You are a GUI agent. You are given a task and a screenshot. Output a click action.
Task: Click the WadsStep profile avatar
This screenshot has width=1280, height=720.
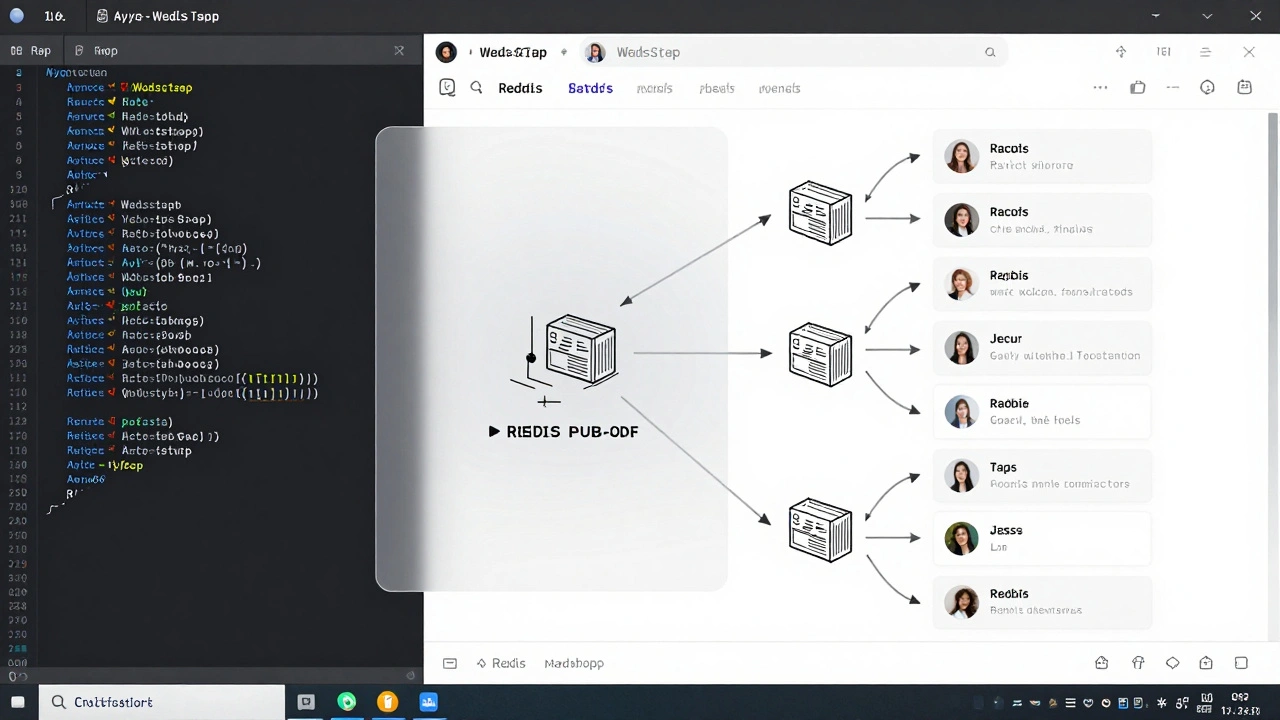pyautogui.click(x=595, y=52)
